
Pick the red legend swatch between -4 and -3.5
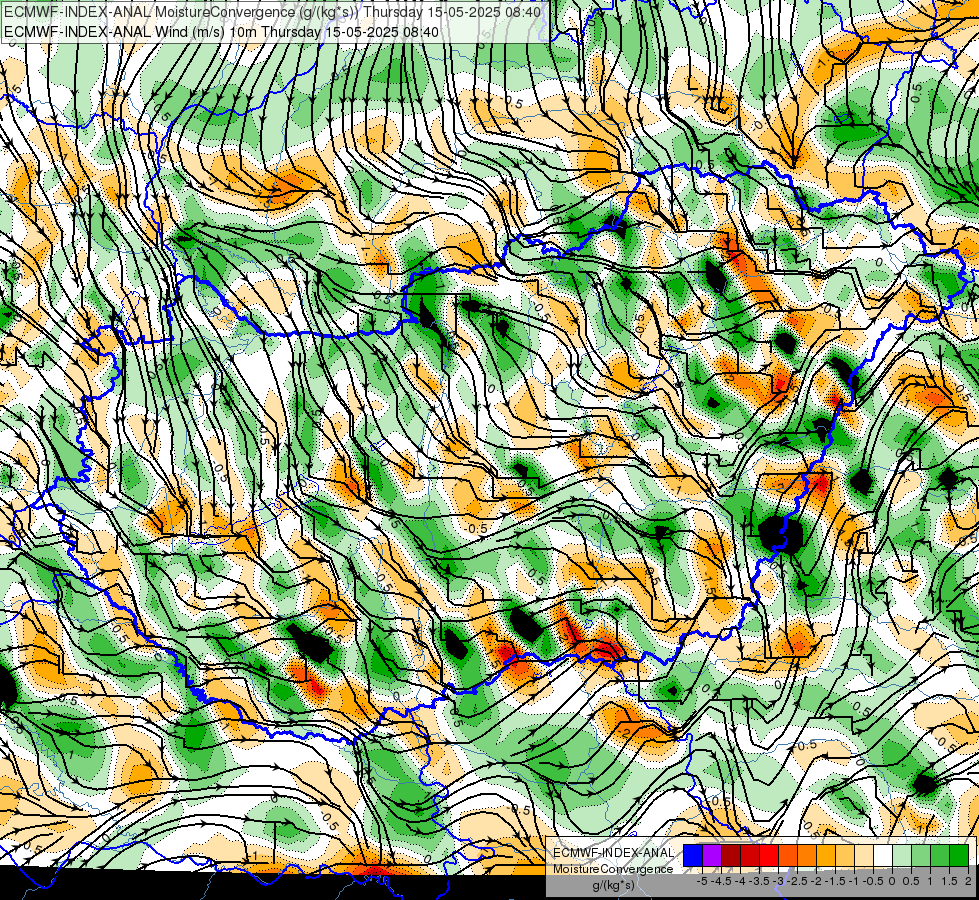click(x=750, y=855)
